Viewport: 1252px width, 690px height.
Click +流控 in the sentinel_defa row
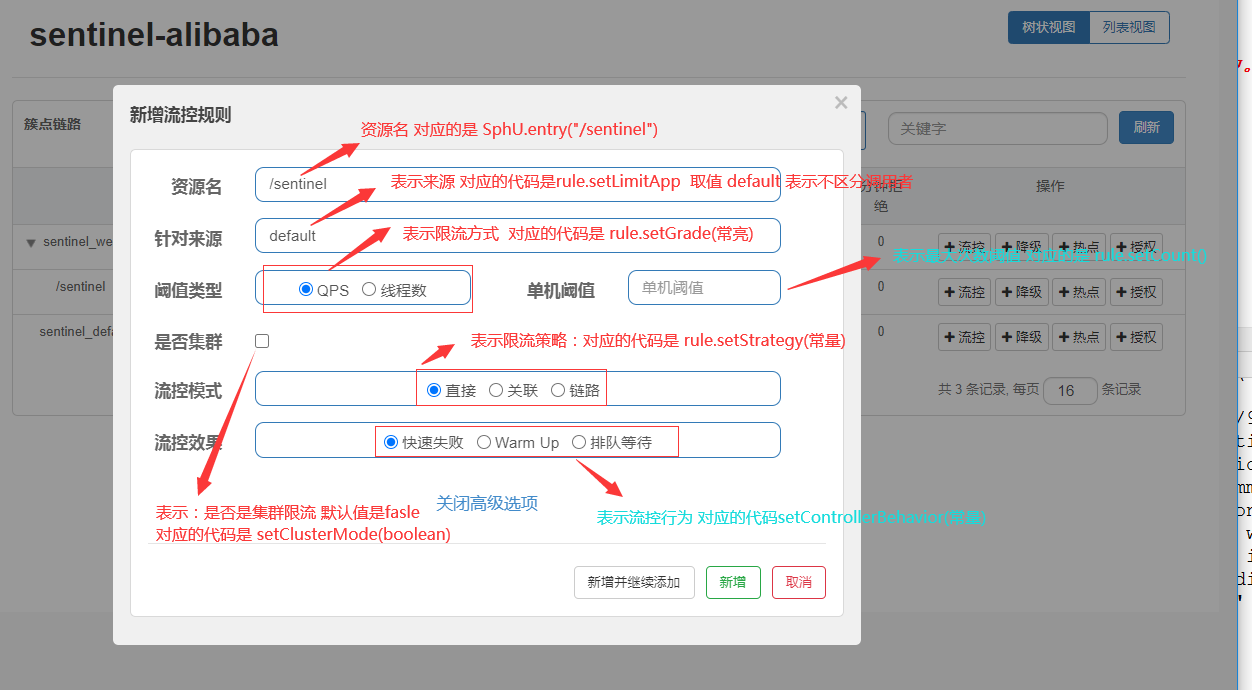[964, 337]
